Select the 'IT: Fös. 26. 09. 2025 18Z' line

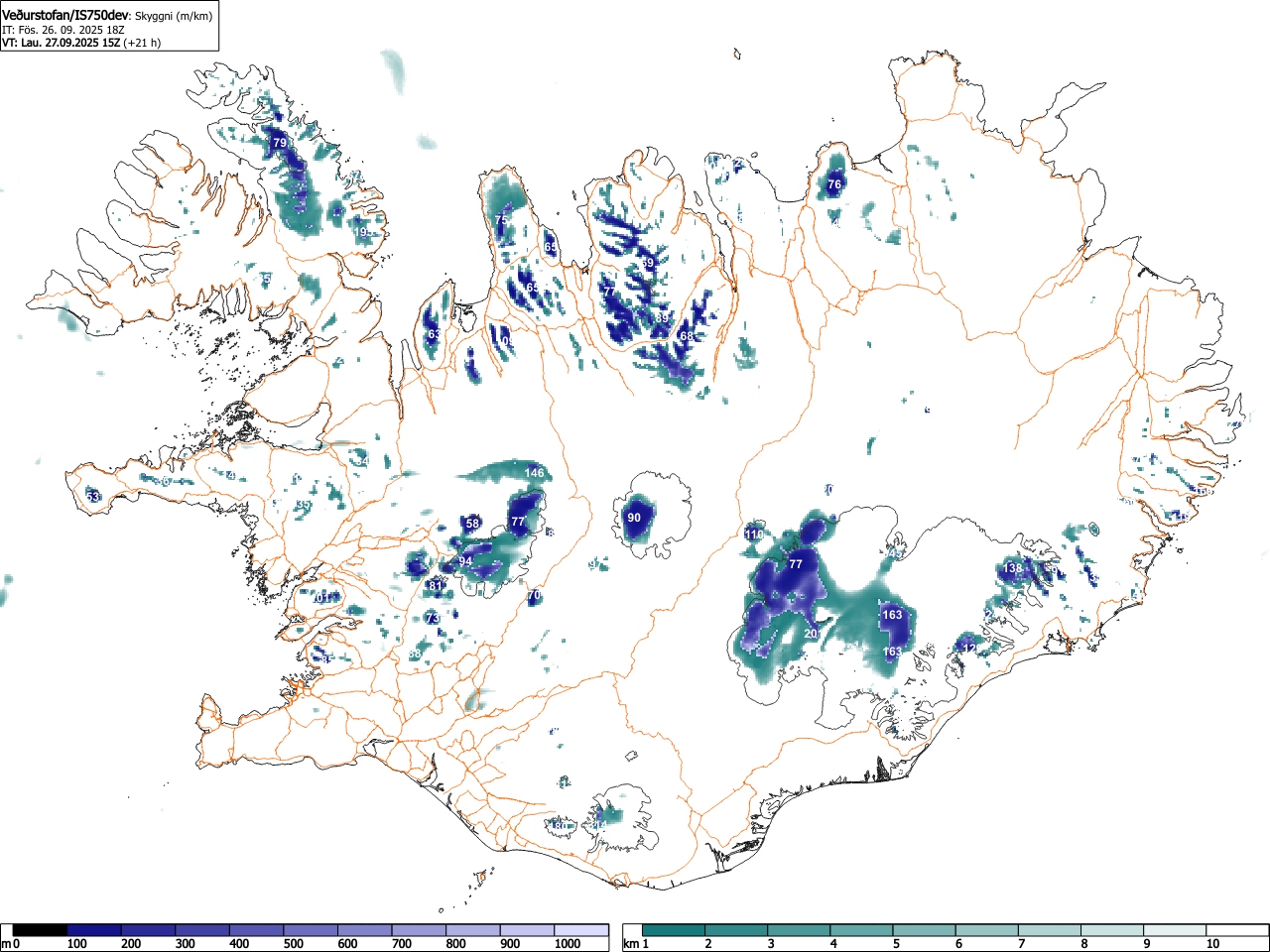(x=63, y=30)
